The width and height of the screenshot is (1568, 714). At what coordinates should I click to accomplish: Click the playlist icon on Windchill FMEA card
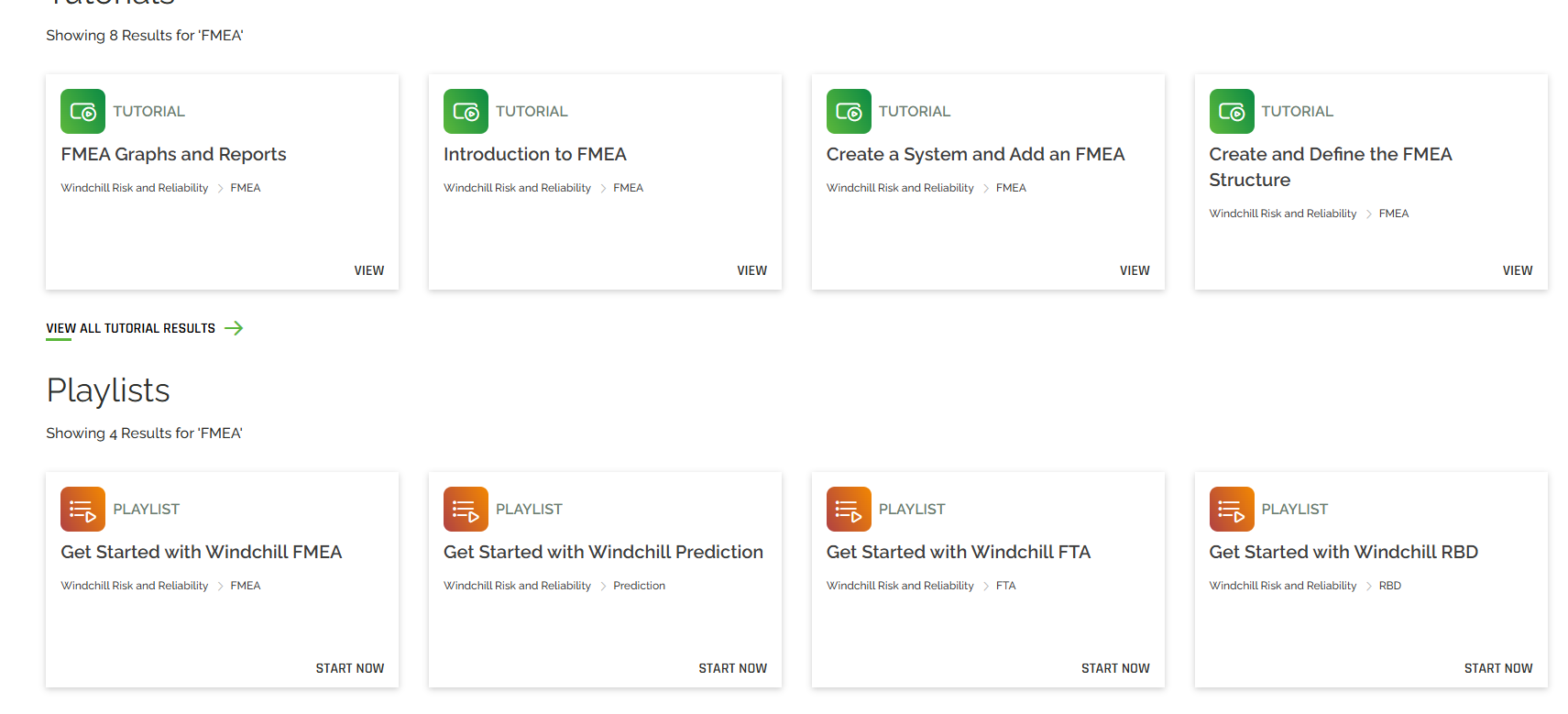pyautogui.click(x=82, y=509)
